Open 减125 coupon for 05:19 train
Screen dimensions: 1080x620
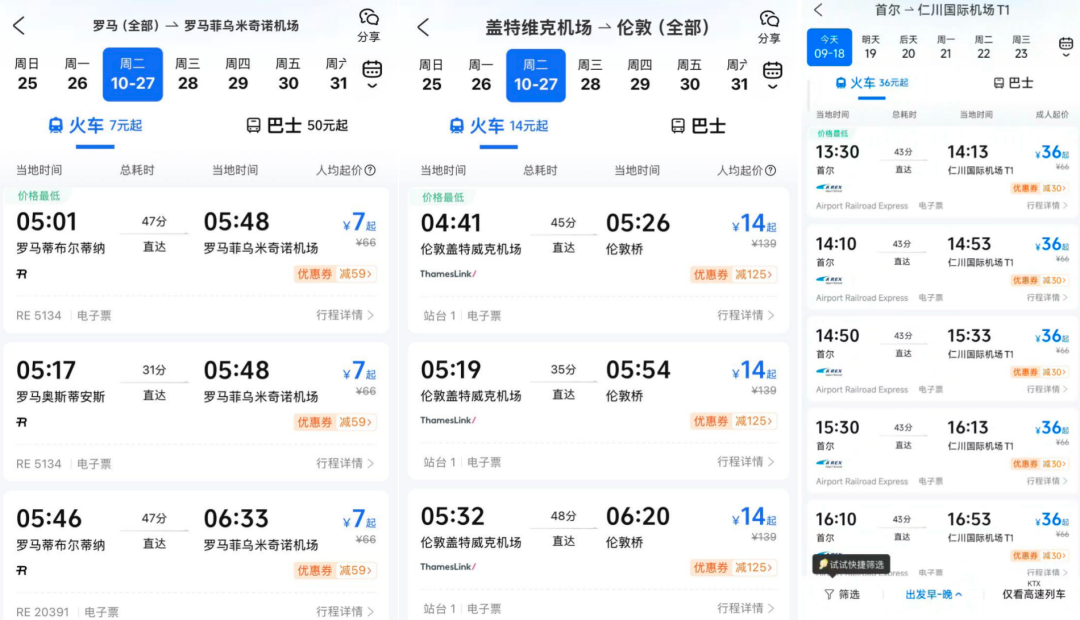[x=734, y=421]
